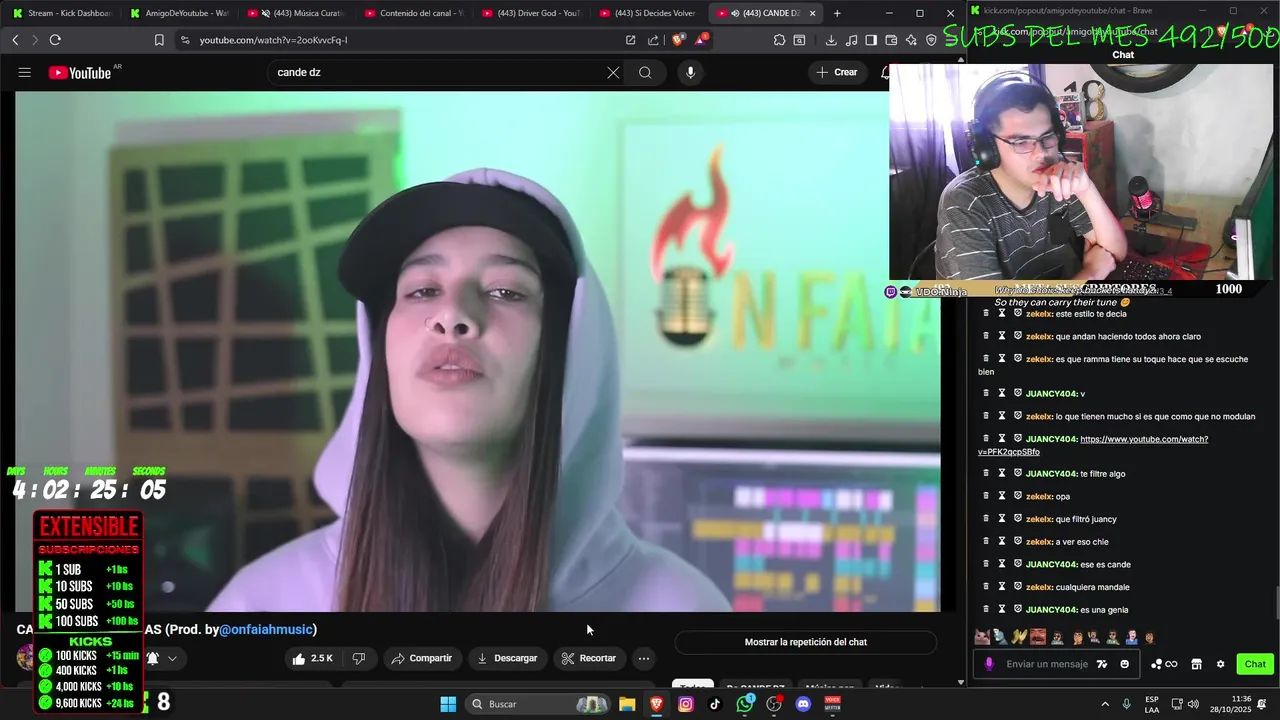
Task: Open Brave Rewards triangle icon
Action: click(x=702, y=40)
